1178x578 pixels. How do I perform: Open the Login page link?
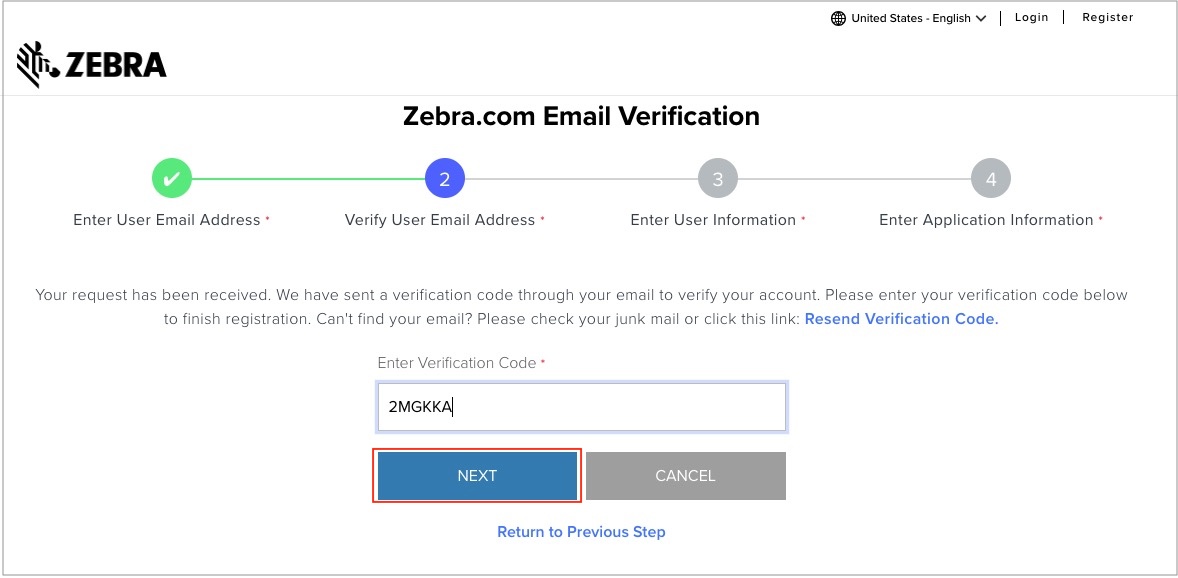(1031, 17)
